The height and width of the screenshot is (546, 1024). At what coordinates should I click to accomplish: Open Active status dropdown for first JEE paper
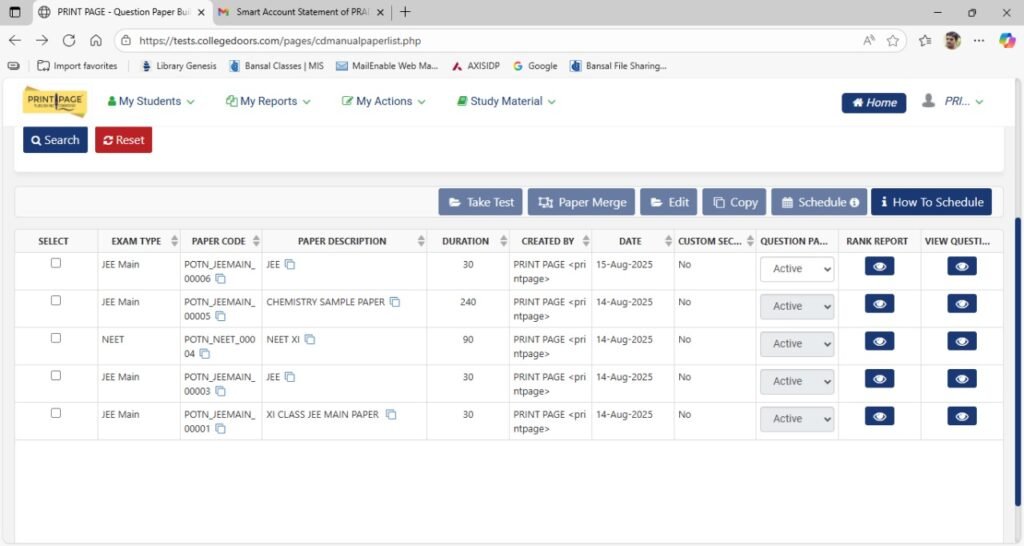coord(797,269)
